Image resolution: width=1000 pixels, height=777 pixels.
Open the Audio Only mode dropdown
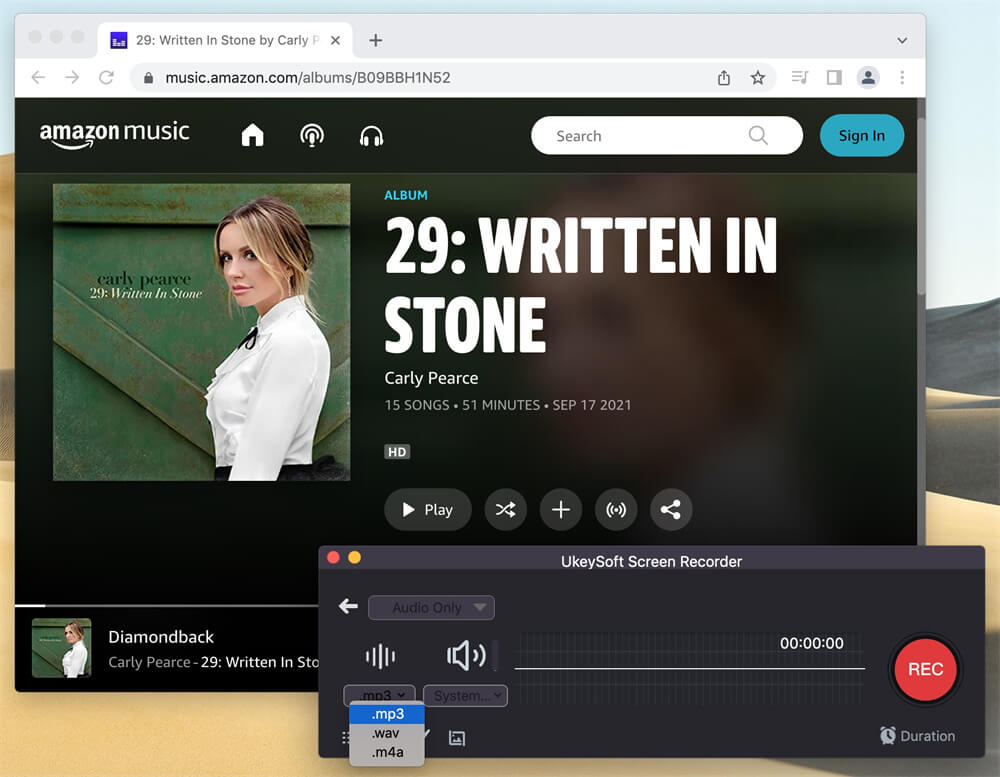click(431, 607)
